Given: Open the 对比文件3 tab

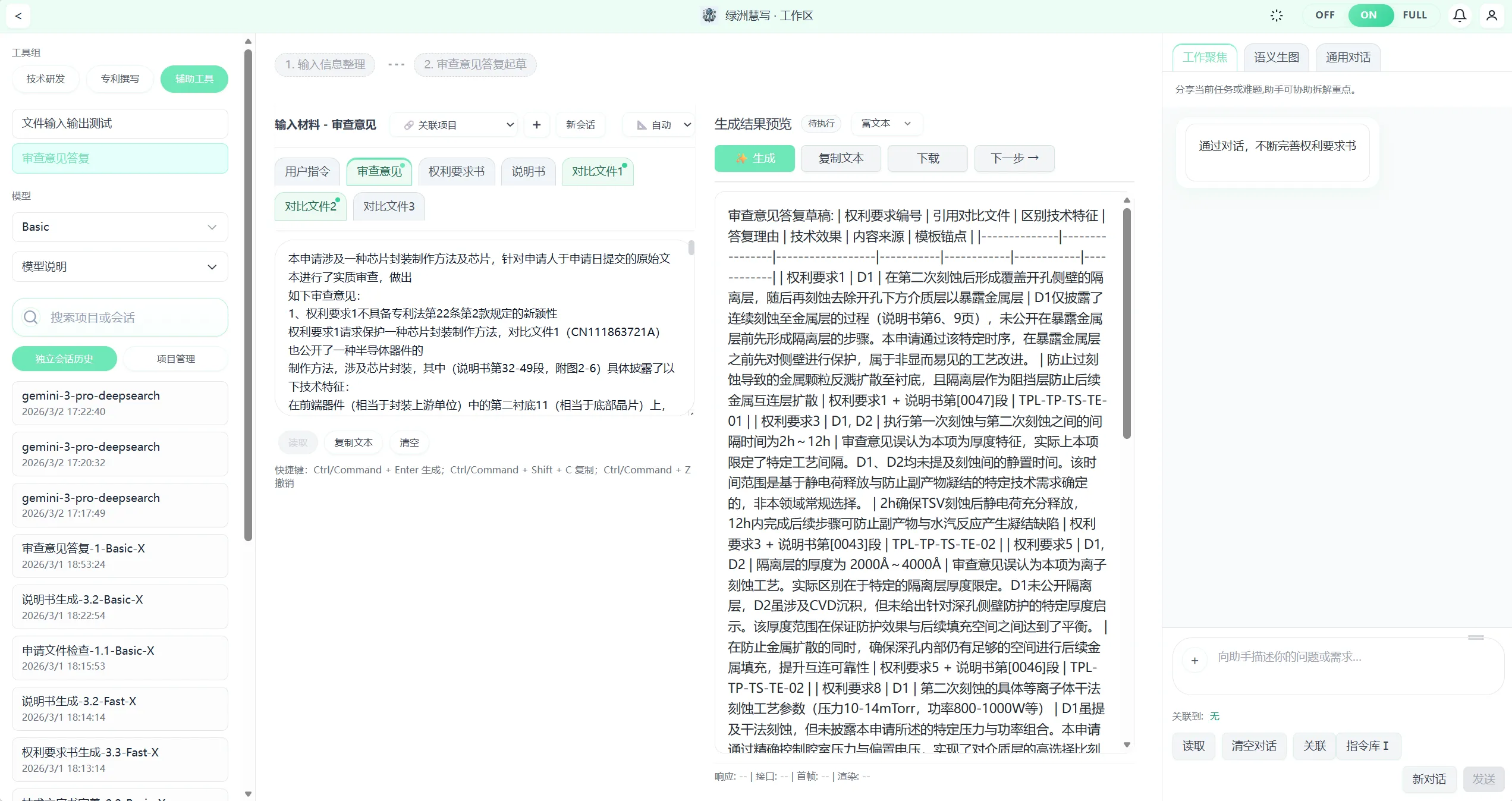Looking at the screenshot, I should (x=389, y=206).
